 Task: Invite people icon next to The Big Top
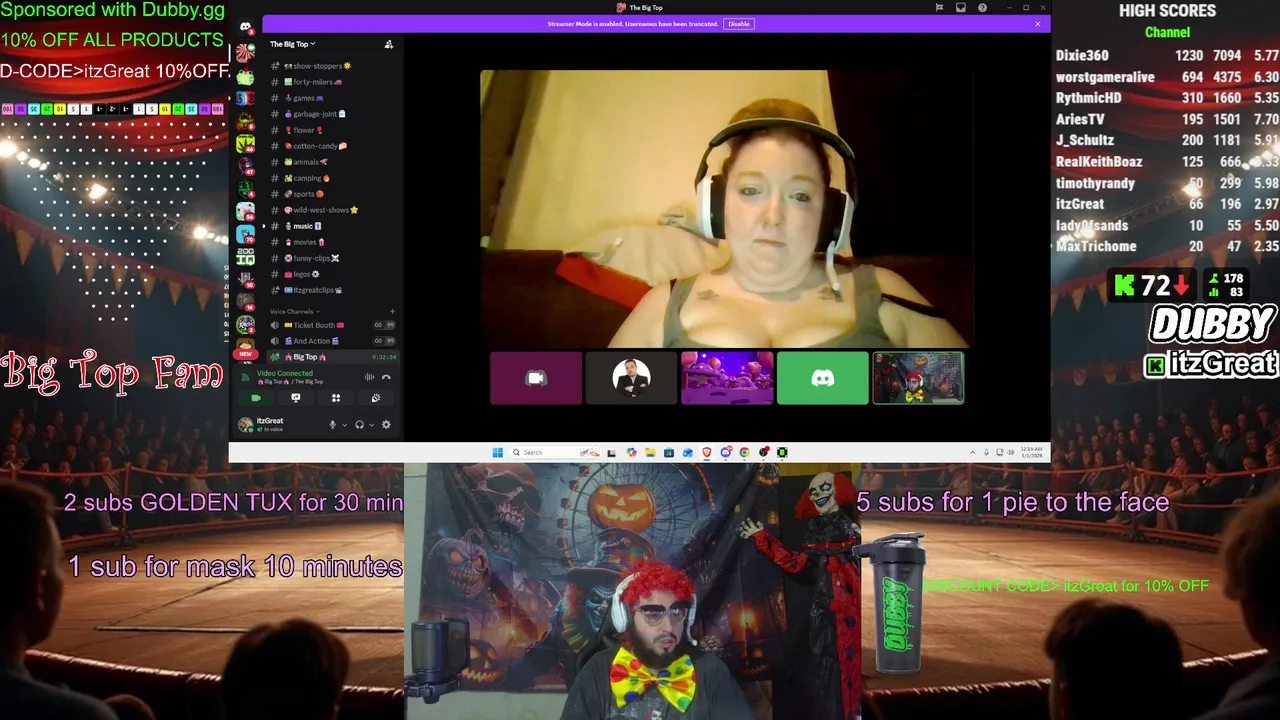389,44
